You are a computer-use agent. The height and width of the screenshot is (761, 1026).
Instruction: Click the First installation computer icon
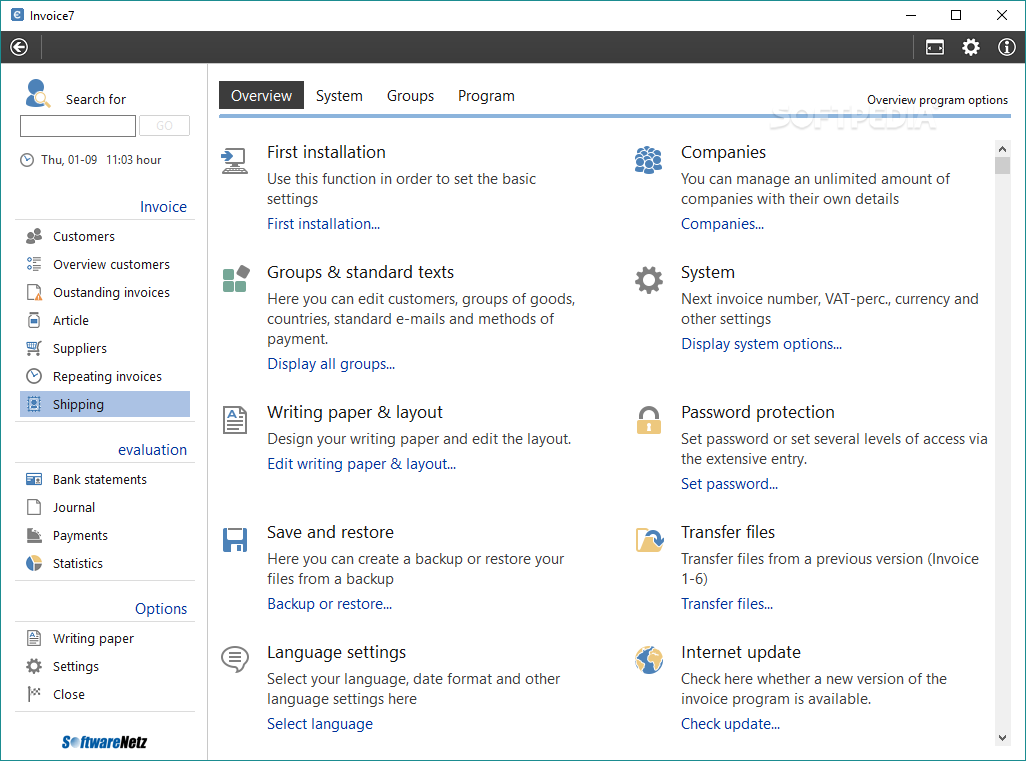tap(234, 161)
